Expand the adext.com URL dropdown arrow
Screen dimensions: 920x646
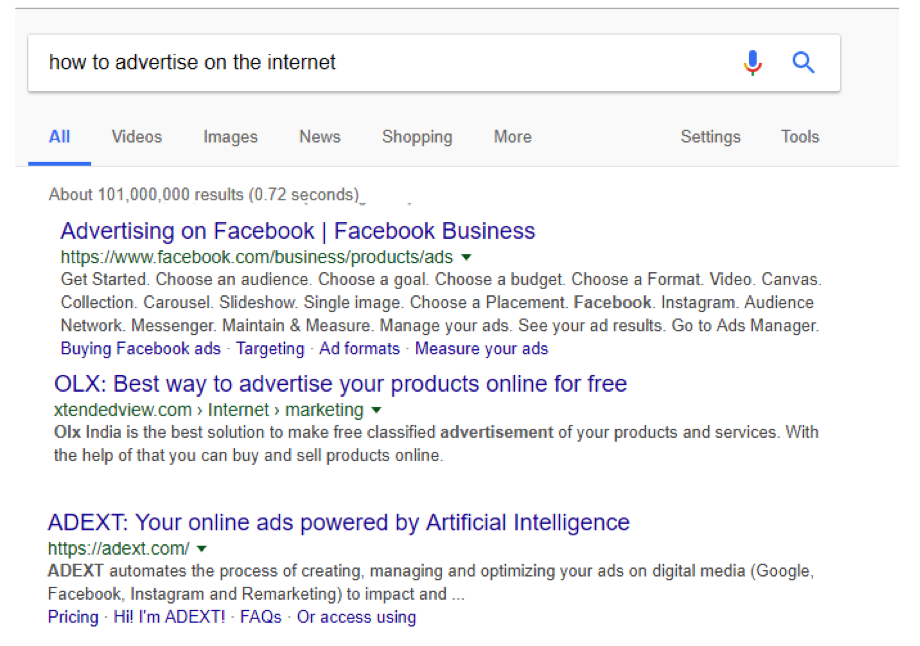(x=202, y=549)
